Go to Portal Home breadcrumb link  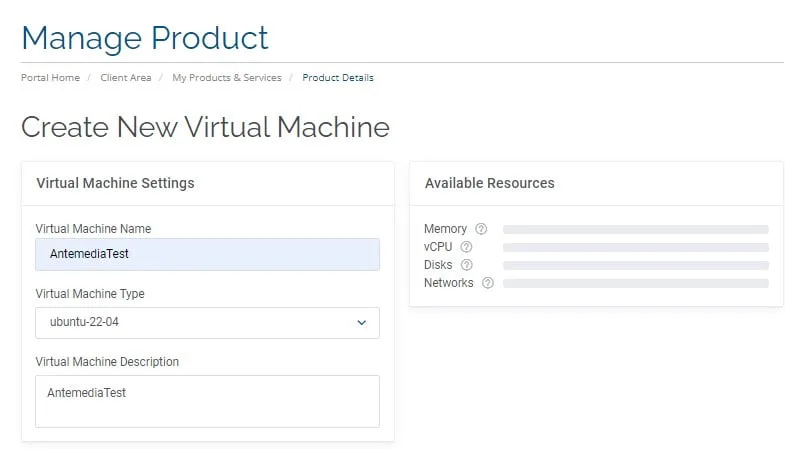click(50, 78)
